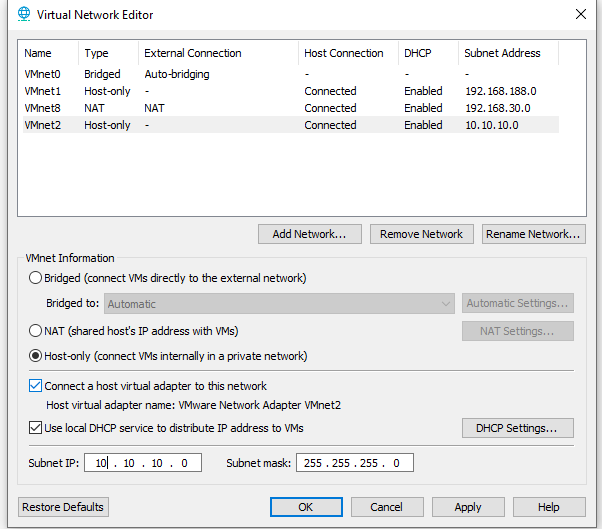Confirm with the OK button
The height and width of the screenshot is (529, 602).
coord(306,507)
